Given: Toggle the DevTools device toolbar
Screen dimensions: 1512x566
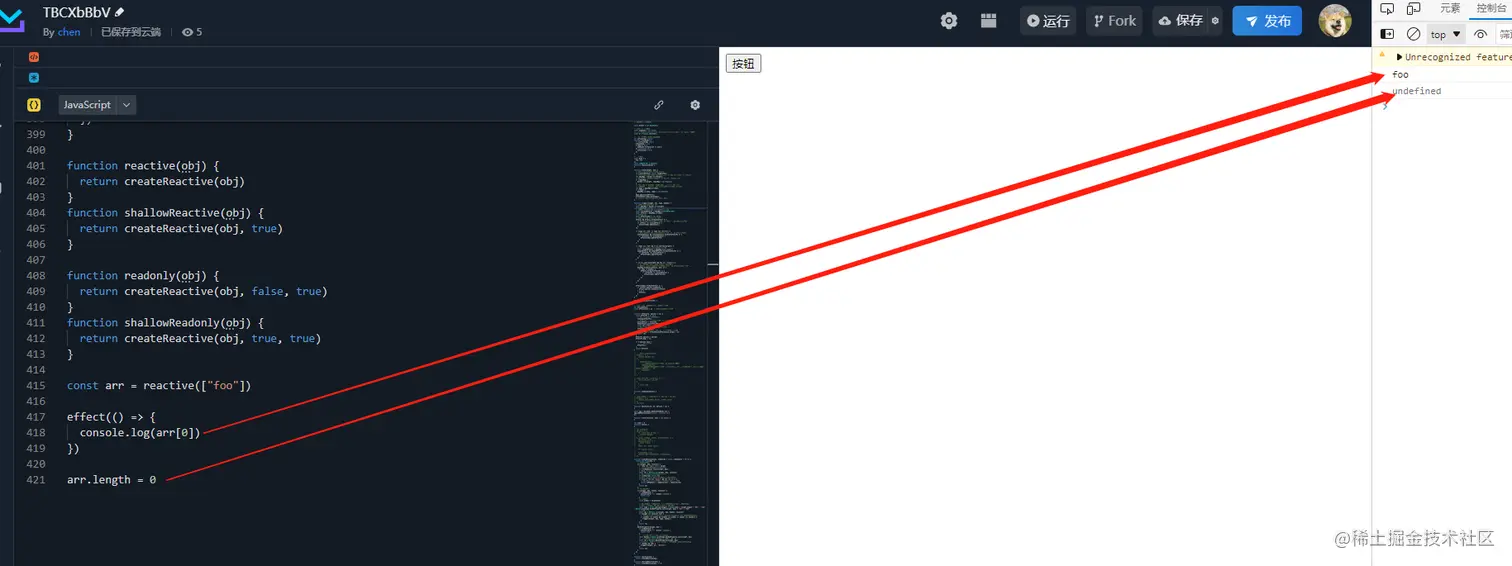Looking at the screenshot, I should 1413,9.
